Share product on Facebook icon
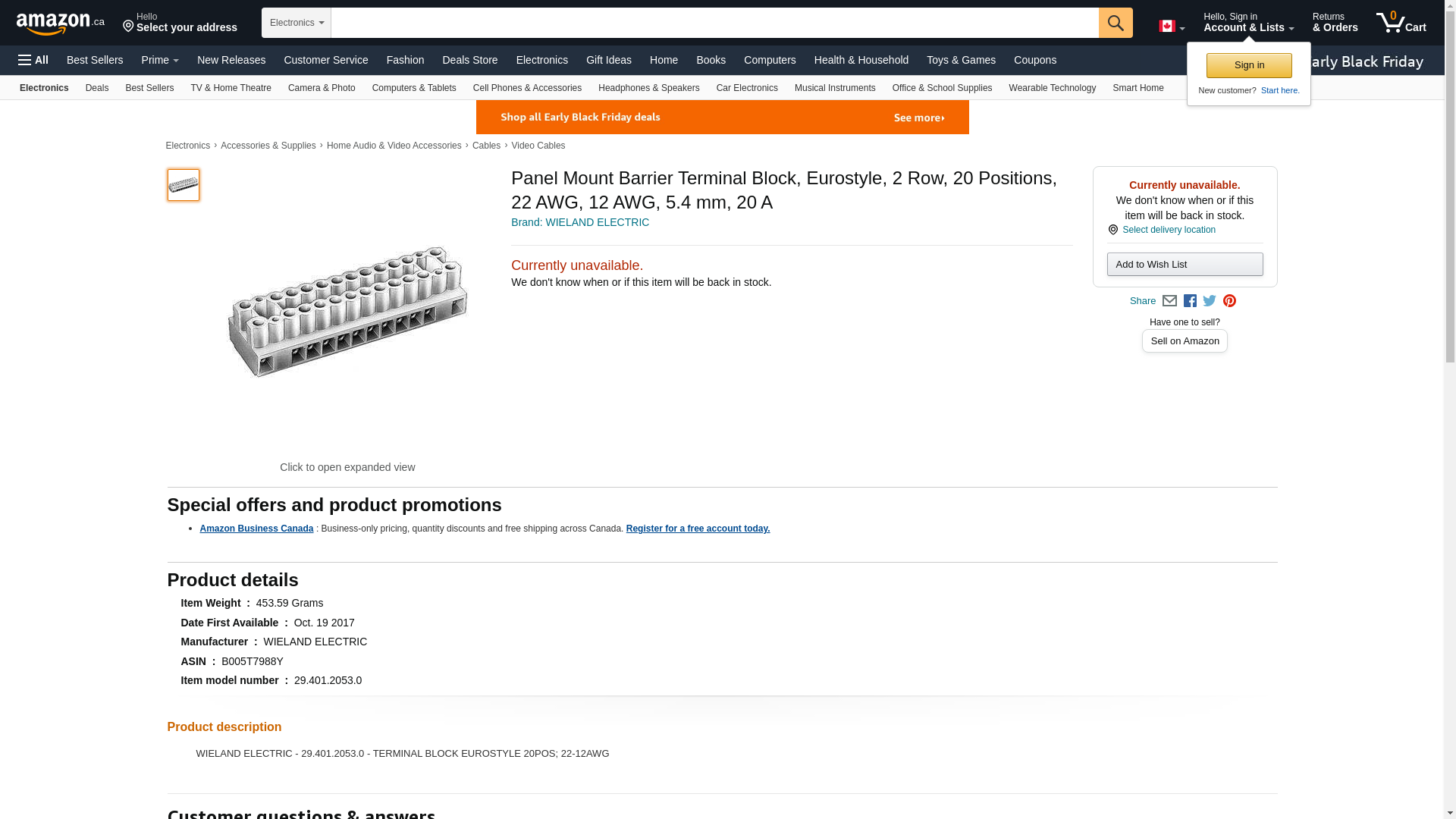1456x819 pixels. coord(1190,301)
